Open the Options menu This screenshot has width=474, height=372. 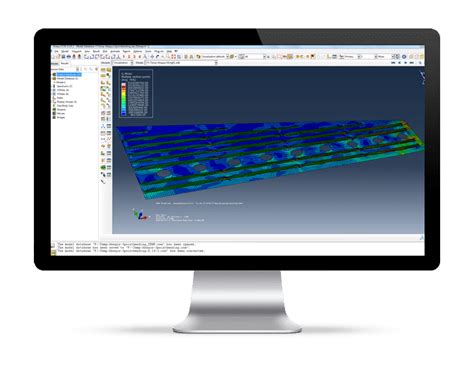point(138,51)
